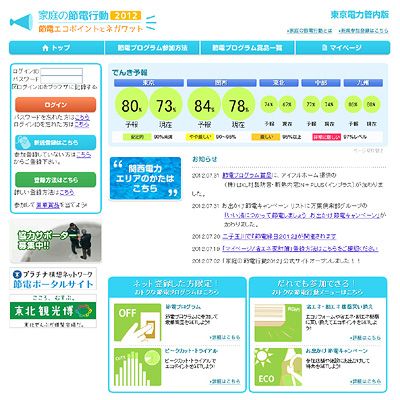Click the プラチナ構想ネットワーク portal banner

tap(53, 279)
